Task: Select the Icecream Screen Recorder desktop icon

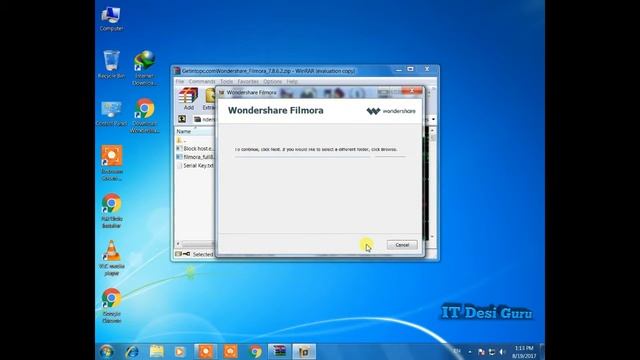Action: point(111,163)
